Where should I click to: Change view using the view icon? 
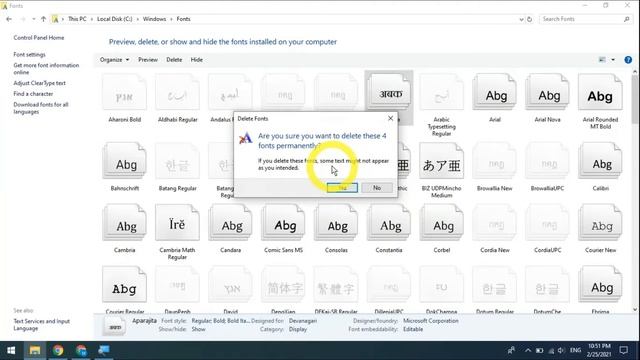pos(602,60)
